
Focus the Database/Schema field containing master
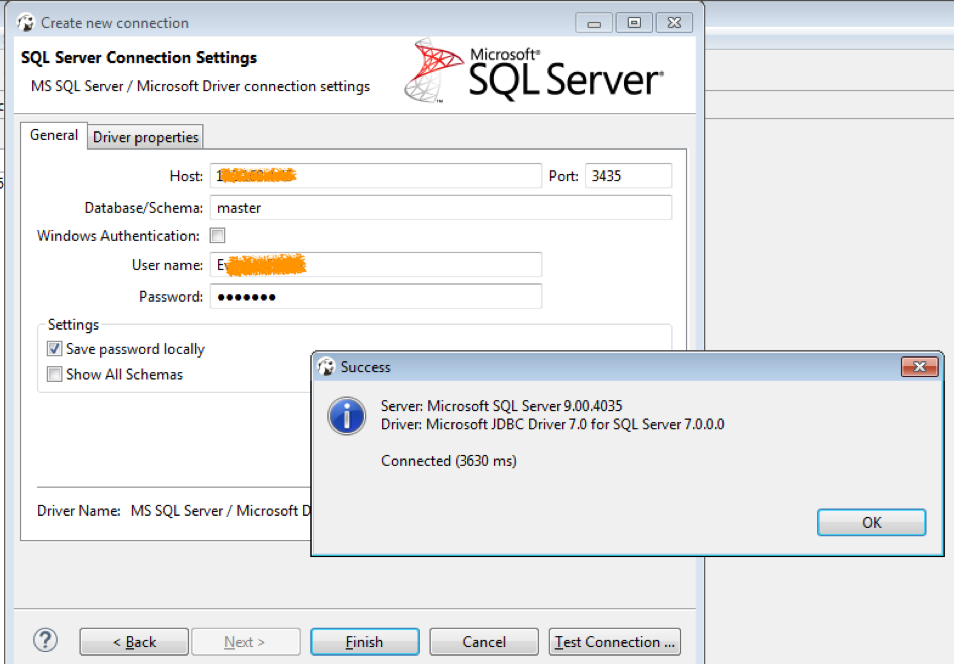point(440,208)
